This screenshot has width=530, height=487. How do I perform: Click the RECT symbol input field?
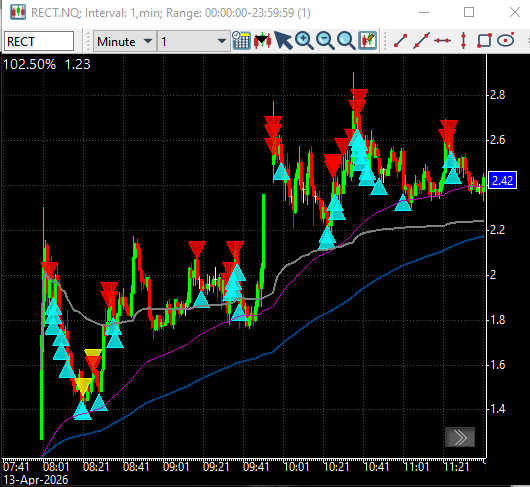pos(39,41)
